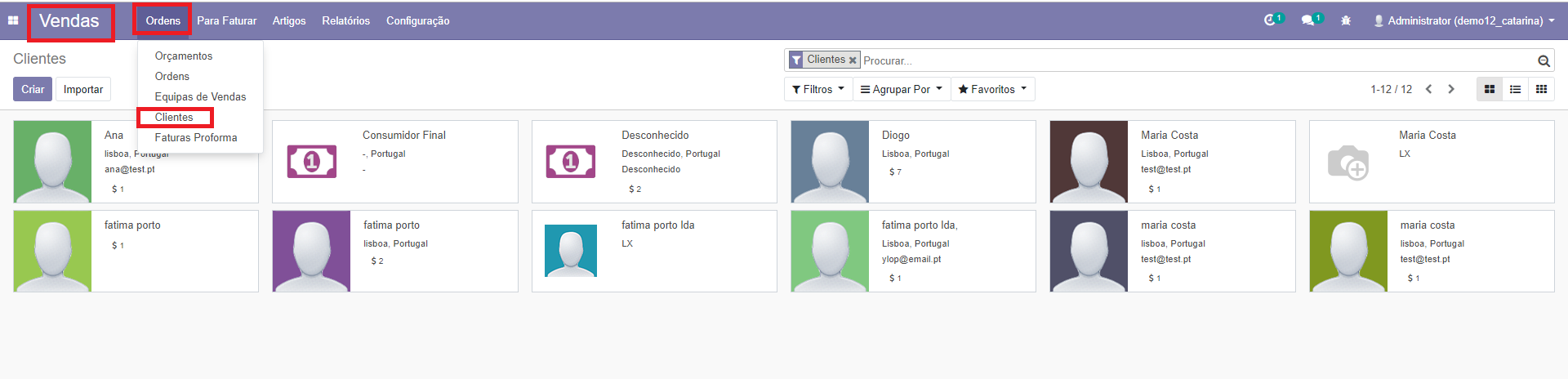This screenshot has width=1568, height=379.
Task: Open the activities clock icon
Action: point(1270,20)
